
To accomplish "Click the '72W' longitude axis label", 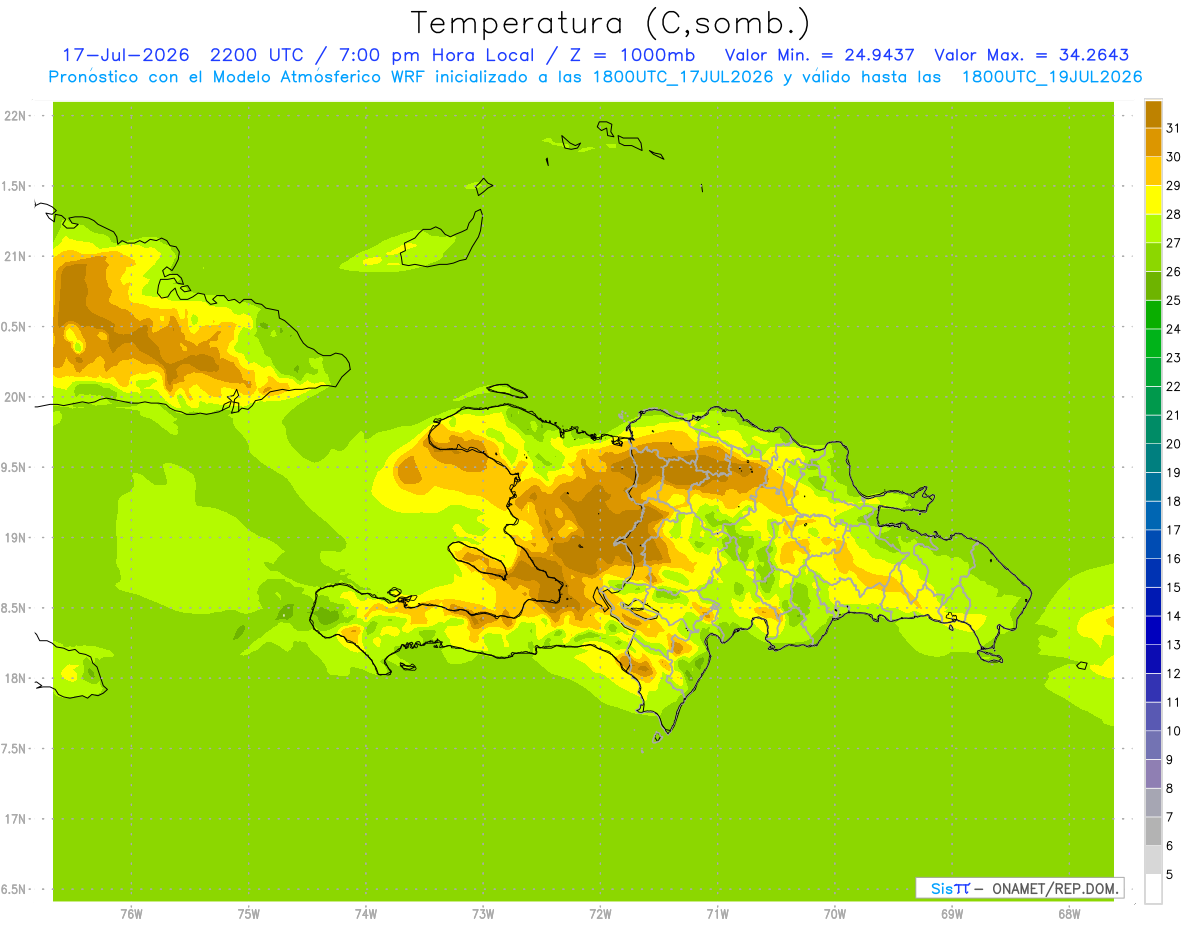I will coord(600,914).
